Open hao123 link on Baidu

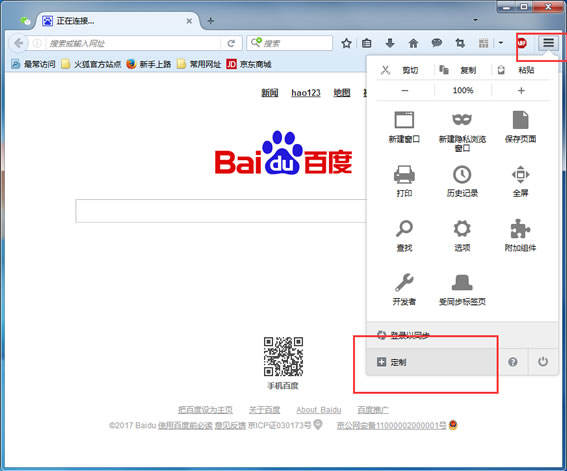tap(306, 93)
